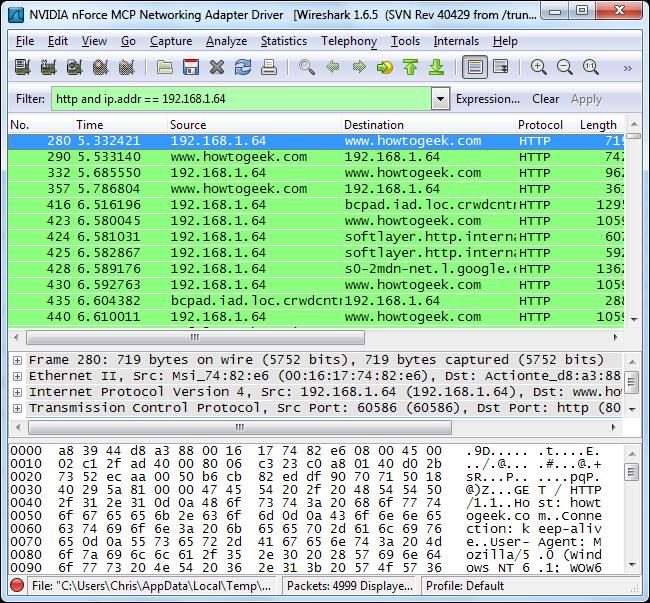This screenshot has height=603, width=650.
Task: Go forward in packet history arrow
Action: click(x=359, y=67)
